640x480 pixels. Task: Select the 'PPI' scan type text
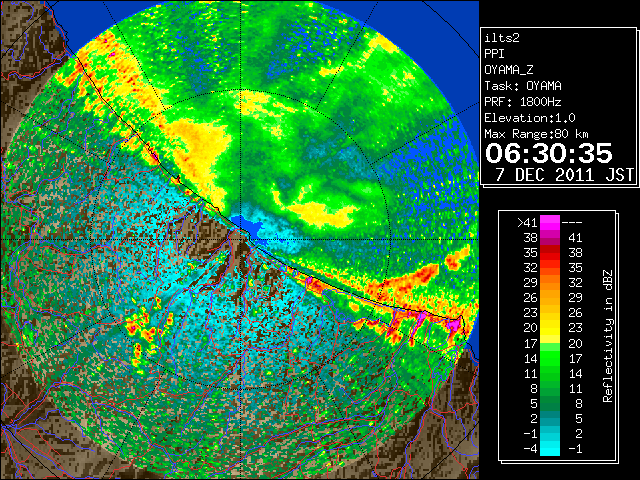(494, 54)
